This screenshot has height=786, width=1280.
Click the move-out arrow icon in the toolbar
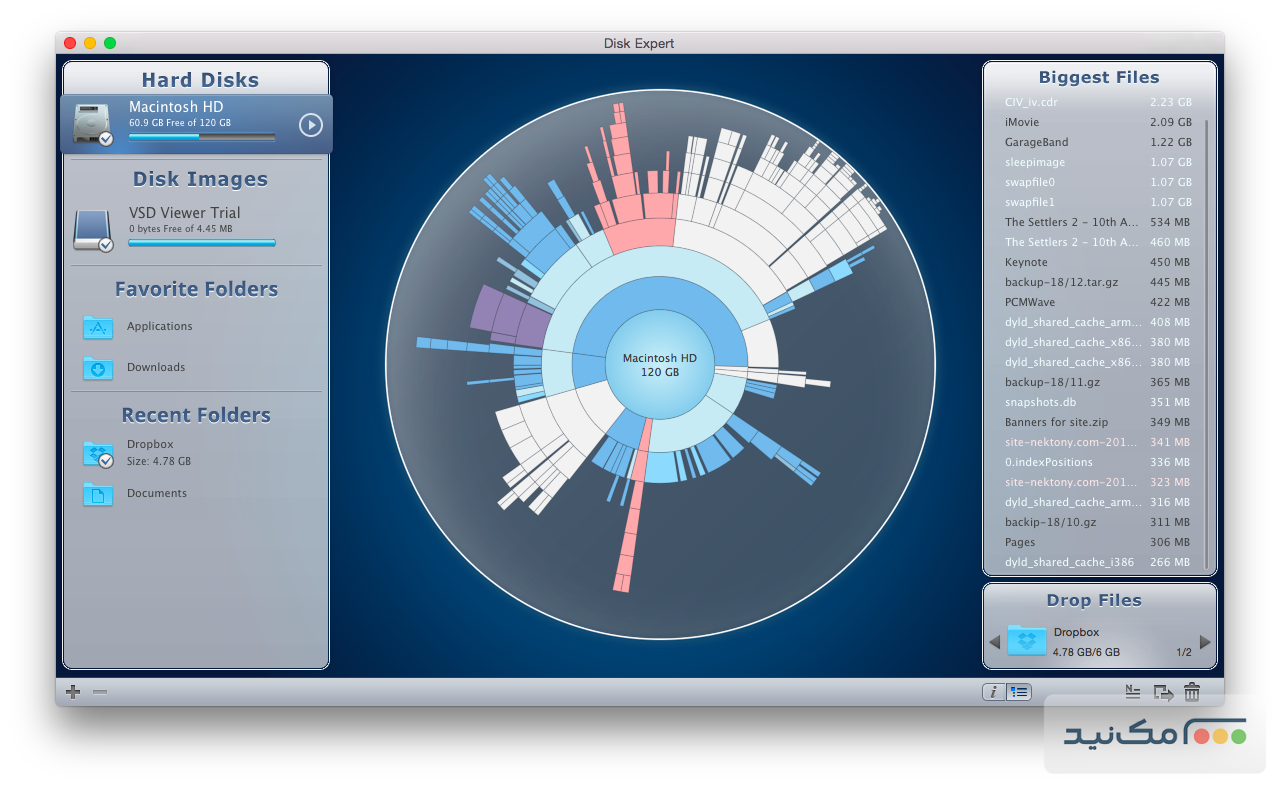[x=1162, y=691]
